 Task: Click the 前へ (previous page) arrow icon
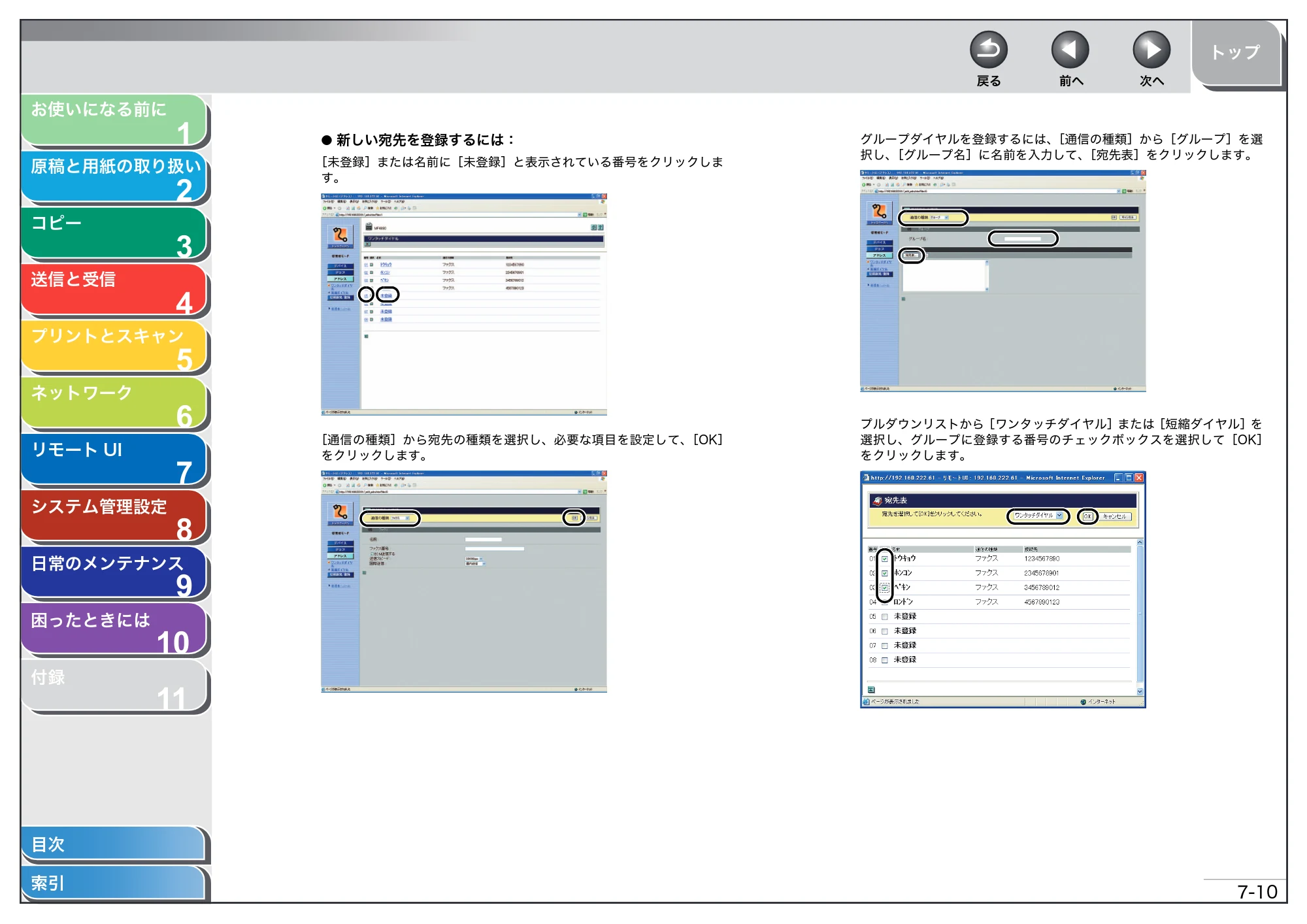(1070, 50)
